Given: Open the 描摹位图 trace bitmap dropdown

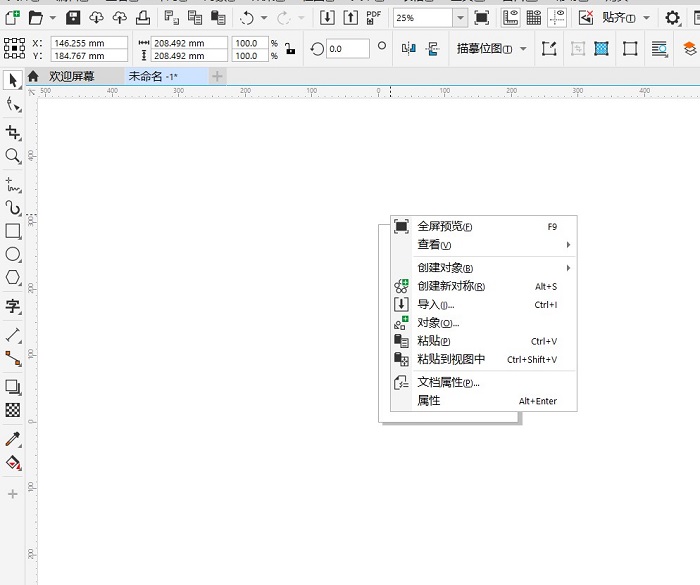Looking at the screenshot, I should [x=523, y=49].
